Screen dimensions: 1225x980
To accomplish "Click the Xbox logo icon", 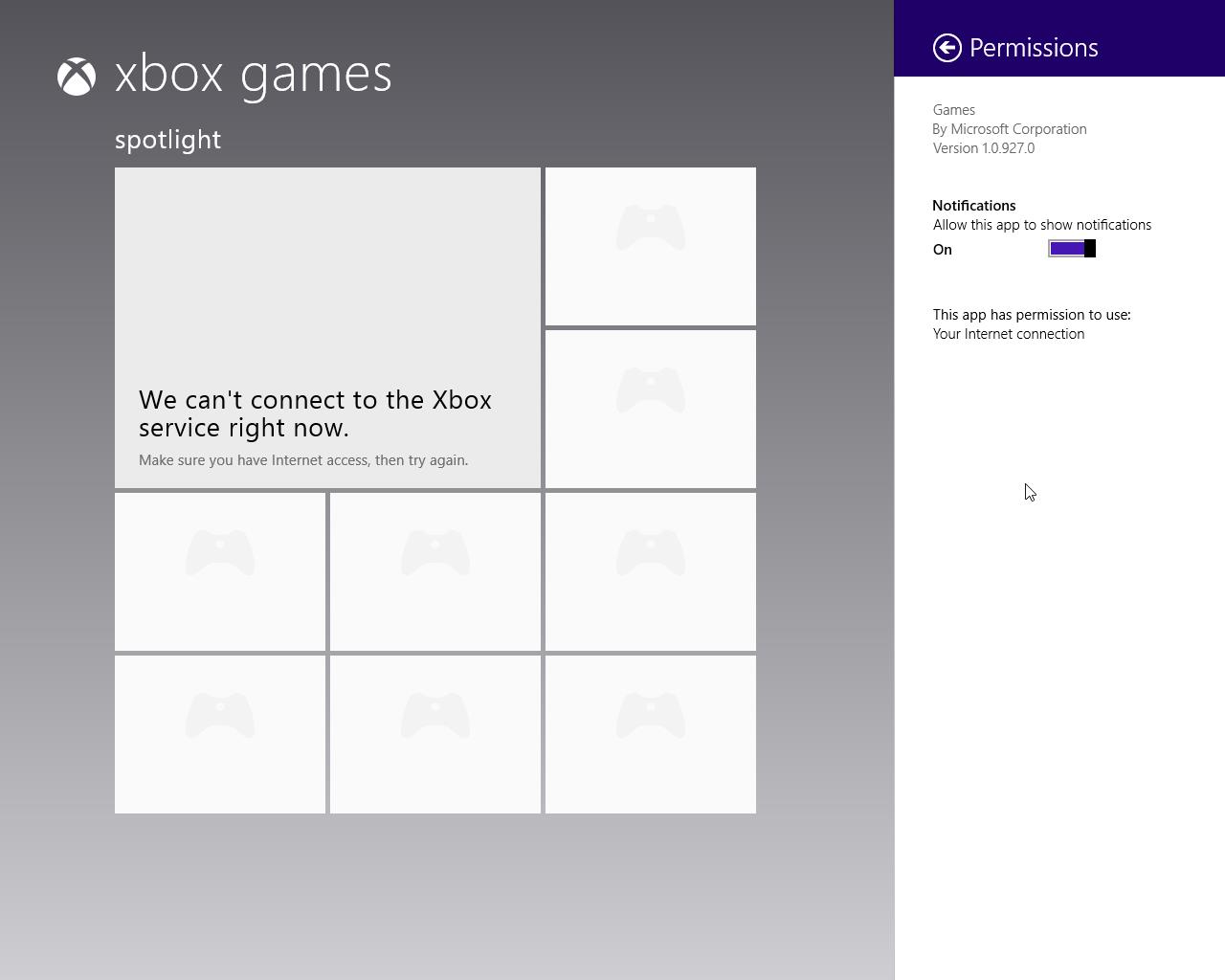I will pyautogui.click(x=77, y=77).
